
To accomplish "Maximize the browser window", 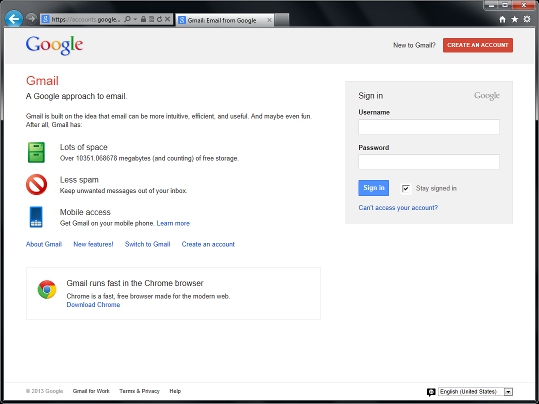I will click(x=505, y=5).
